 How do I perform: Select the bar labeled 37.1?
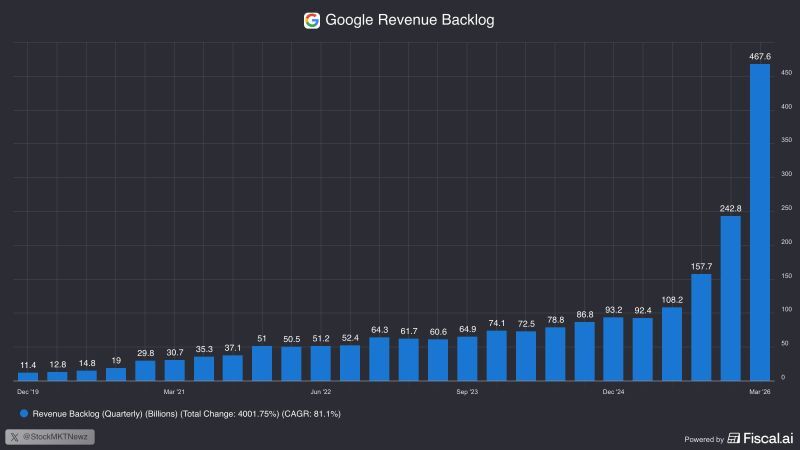click(x=233, y=368)
